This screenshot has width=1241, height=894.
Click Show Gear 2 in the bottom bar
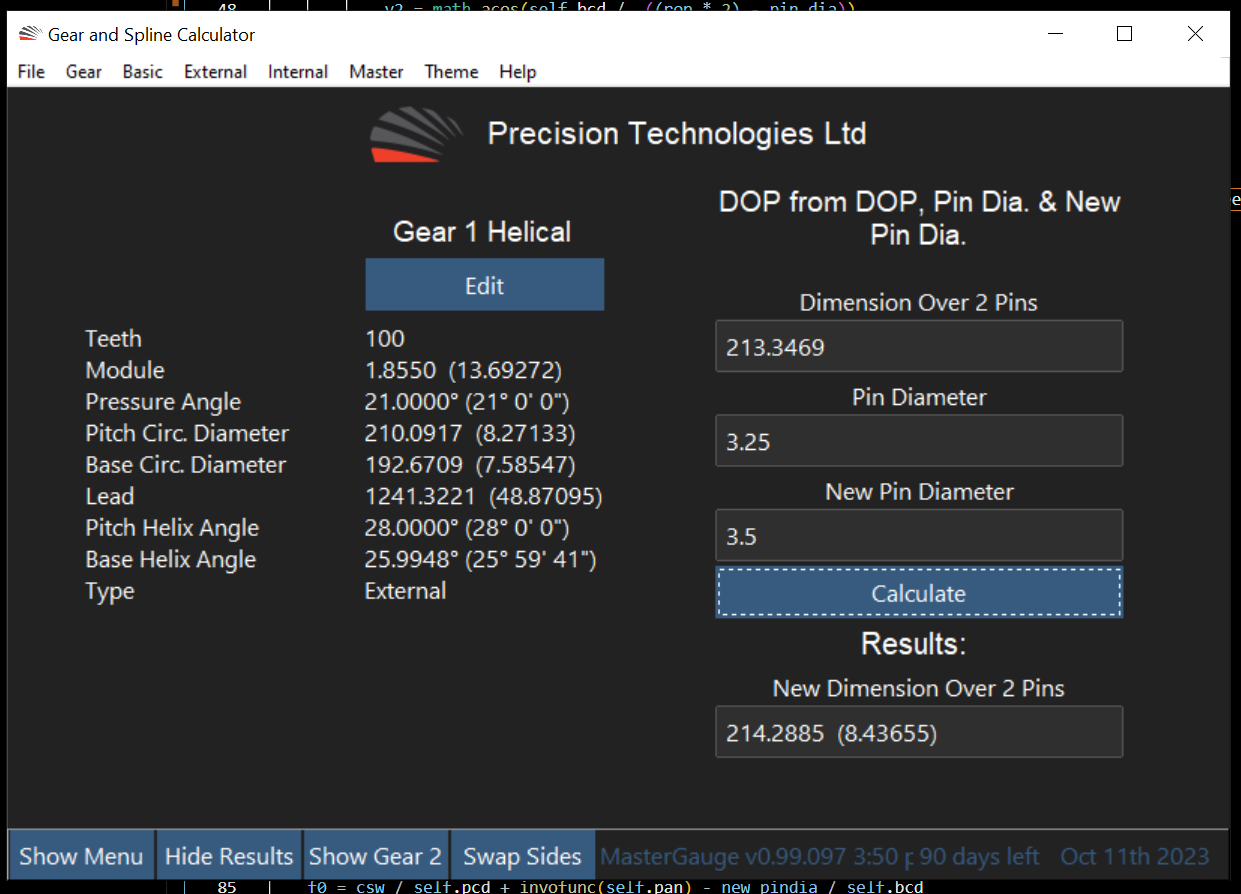375,856
